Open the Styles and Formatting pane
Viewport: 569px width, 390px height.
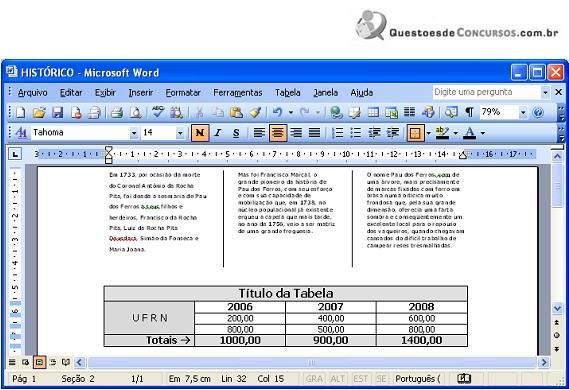coord(21,133)
